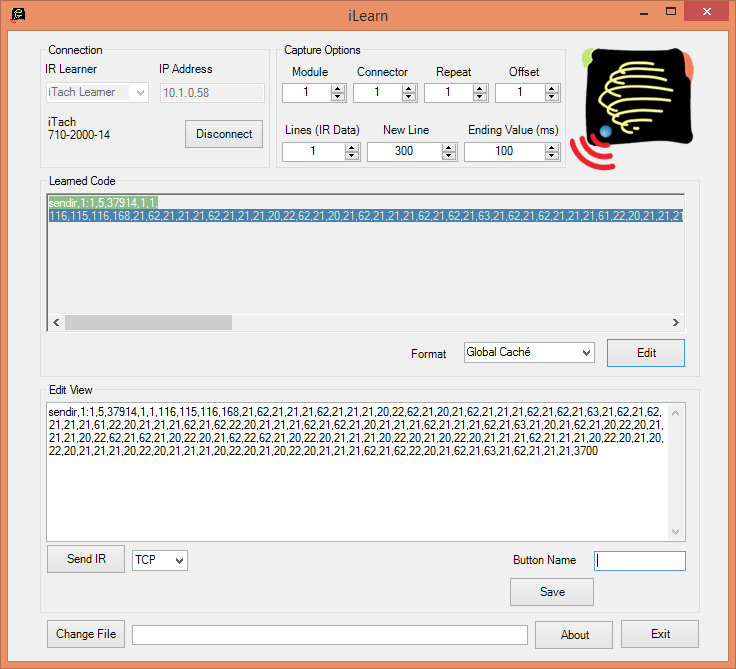Close the iLearn window
The image size is (736, 669).
(706, 12)
